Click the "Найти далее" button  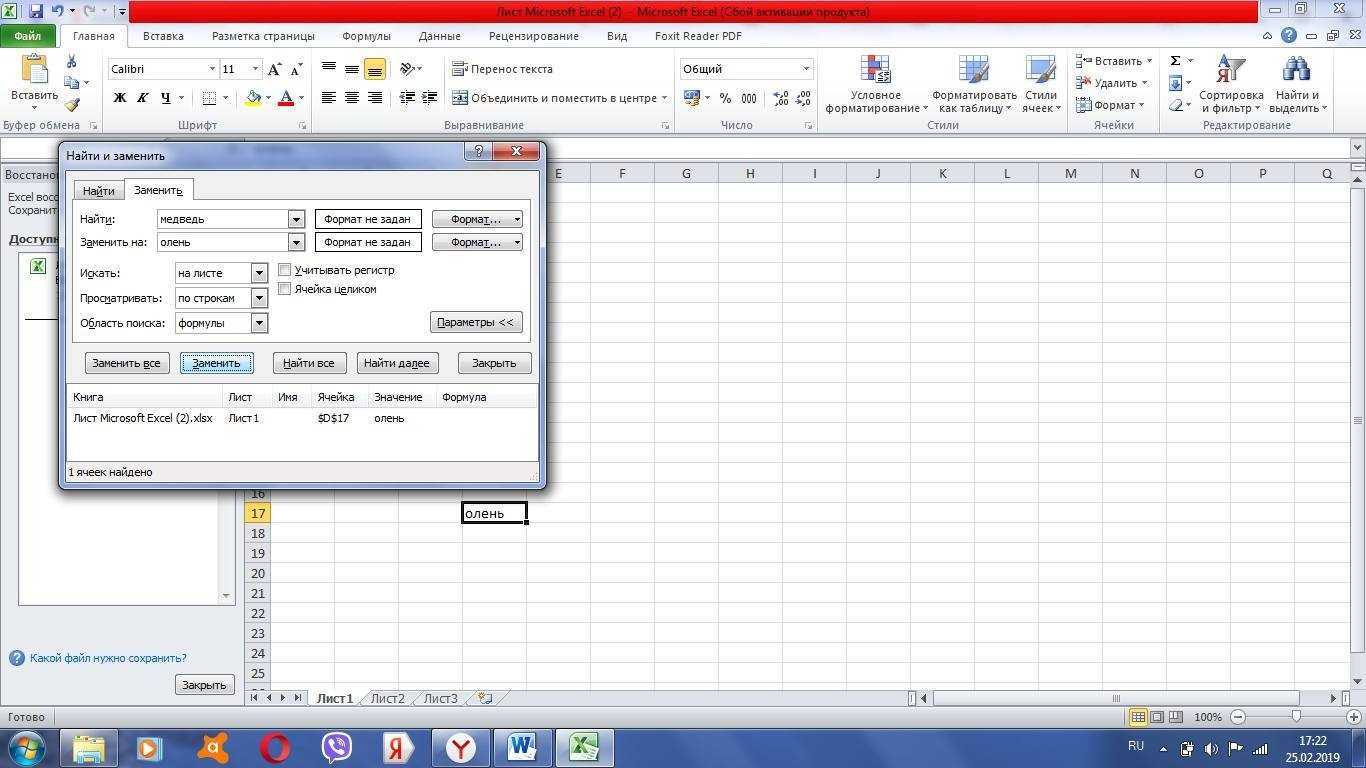tap(397, 363)
